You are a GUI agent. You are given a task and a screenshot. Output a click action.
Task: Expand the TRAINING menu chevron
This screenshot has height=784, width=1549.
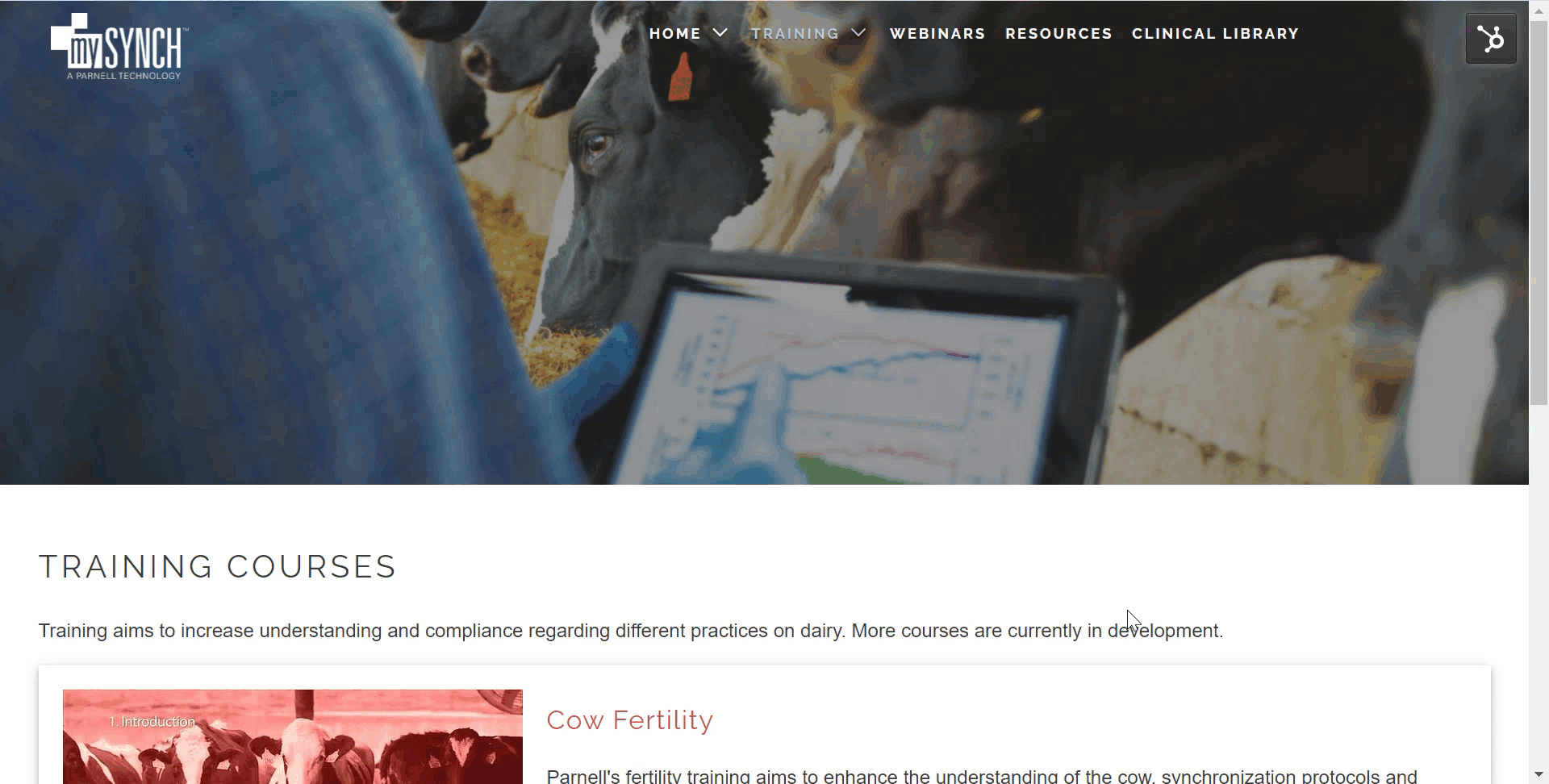pos(859,33)
